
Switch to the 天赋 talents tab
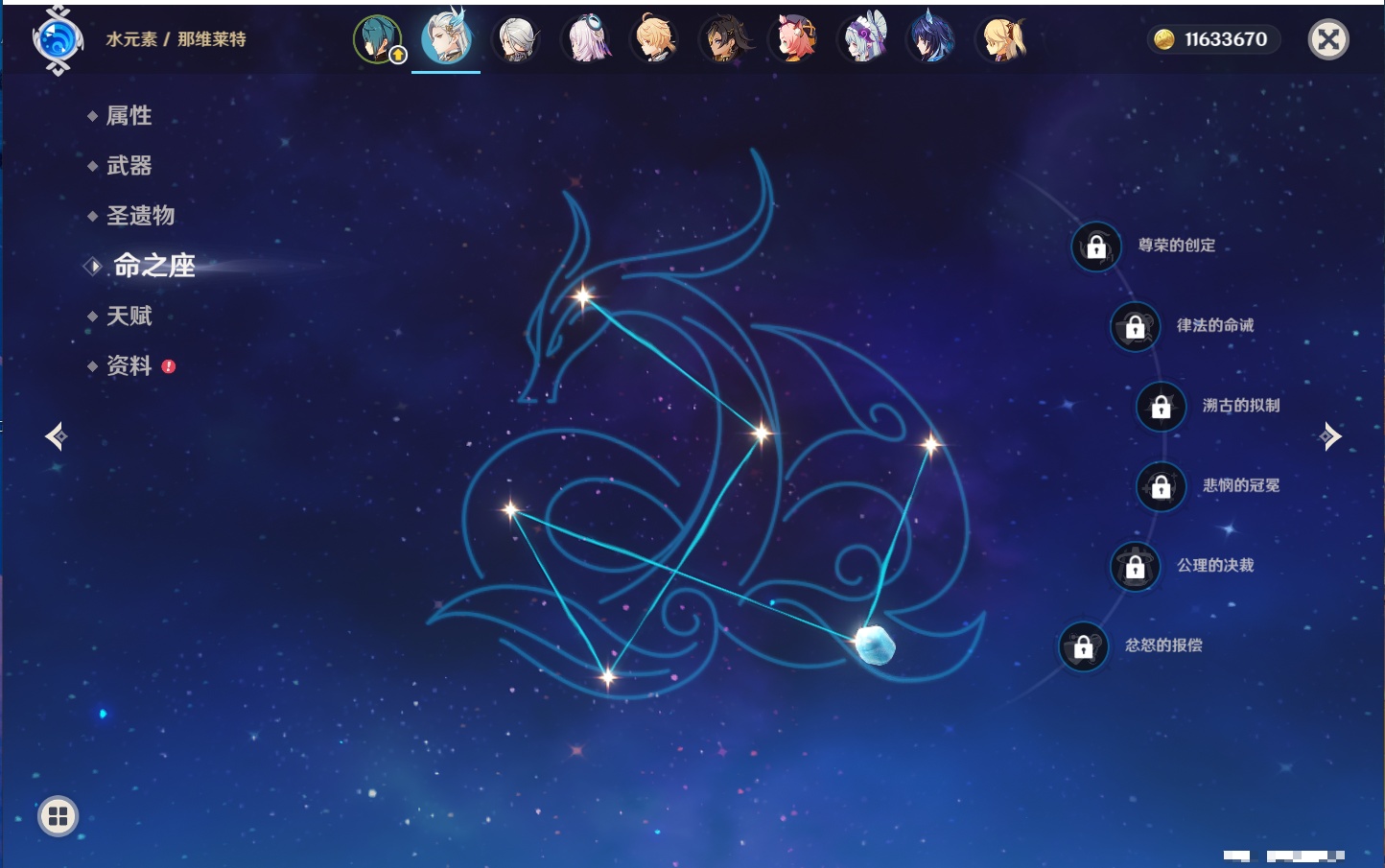(x=129, y=316)
